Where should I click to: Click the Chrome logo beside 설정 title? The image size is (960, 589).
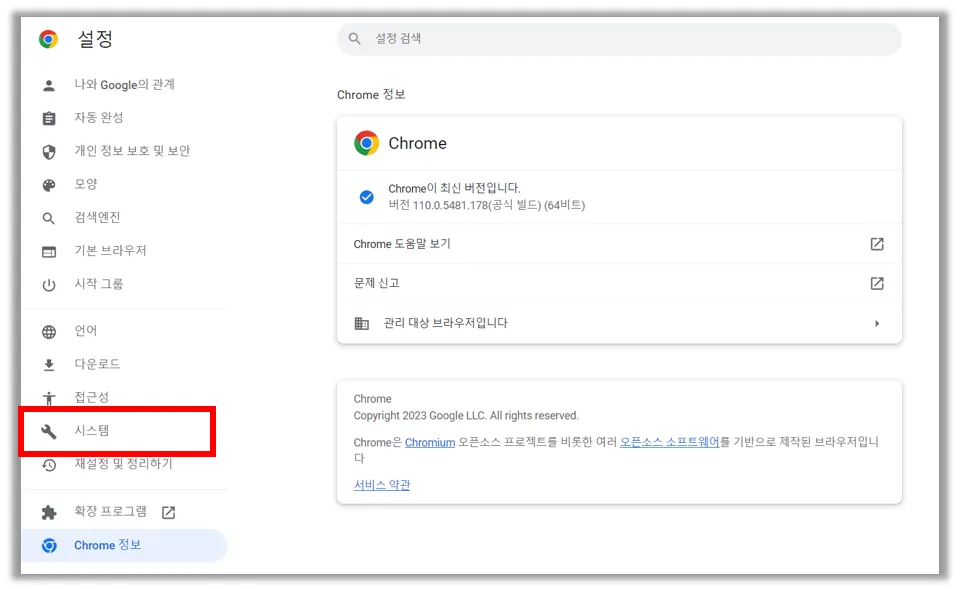(48, 39)
